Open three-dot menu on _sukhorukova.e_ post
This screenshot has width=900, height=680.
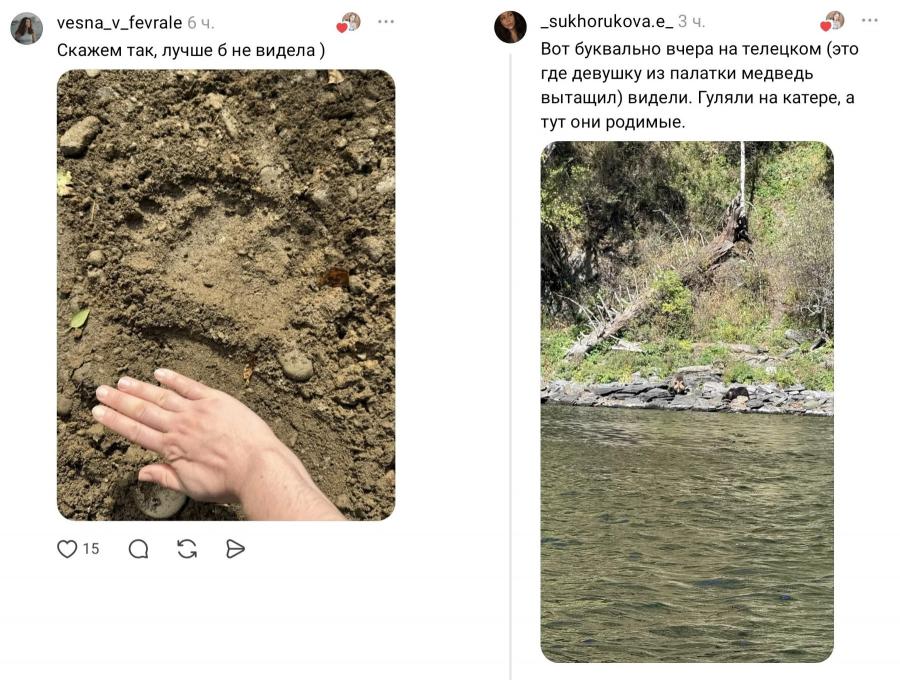click(x=870, y=21)
